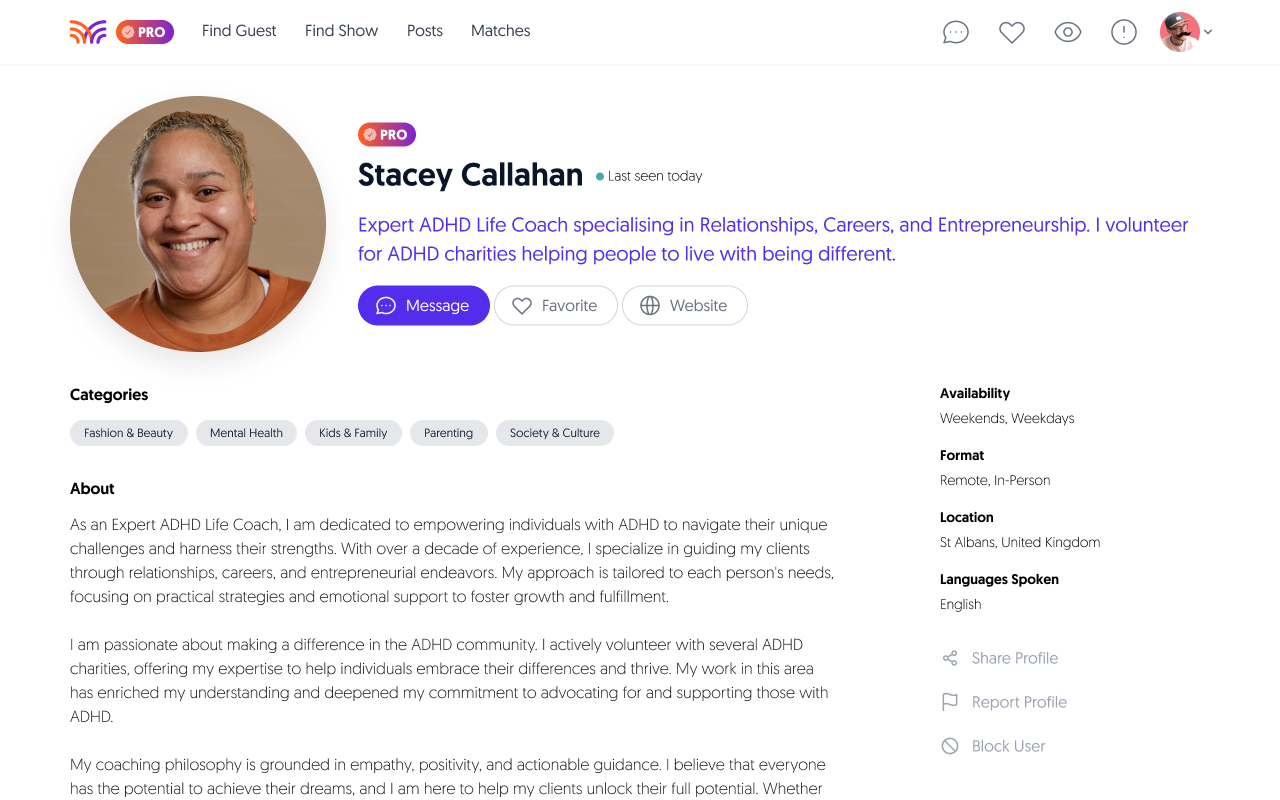Click the eye views icon in header
Image resolution: width=1280 pixels, height=800 pixels.
[x=1068, y=32]
